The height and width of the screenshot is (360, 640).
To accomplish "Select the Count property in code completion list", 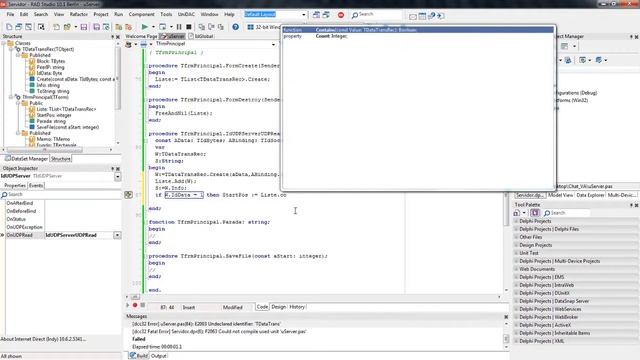I will pos(418,36).
